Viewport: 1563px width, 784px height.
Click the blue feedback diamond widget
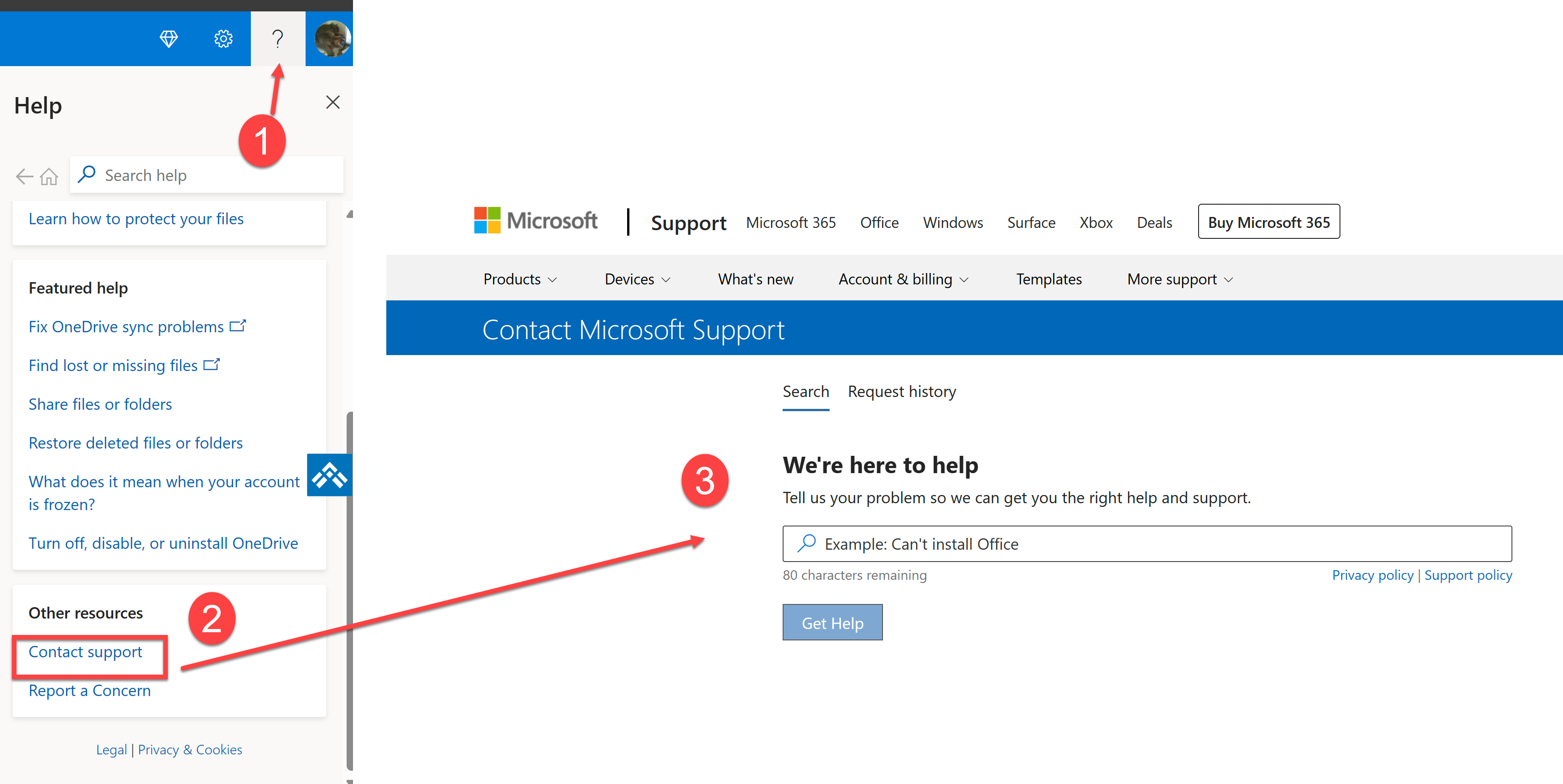[x=329, y=475]
